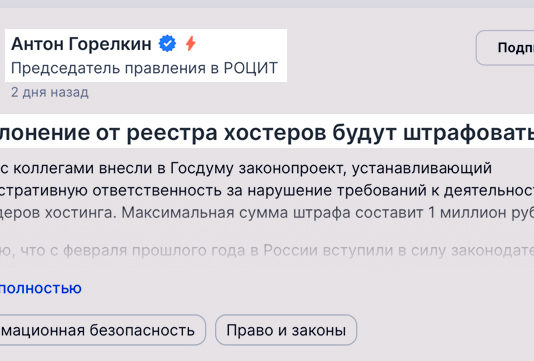Click the red lightning bolt icon

(x=191, y=44)
